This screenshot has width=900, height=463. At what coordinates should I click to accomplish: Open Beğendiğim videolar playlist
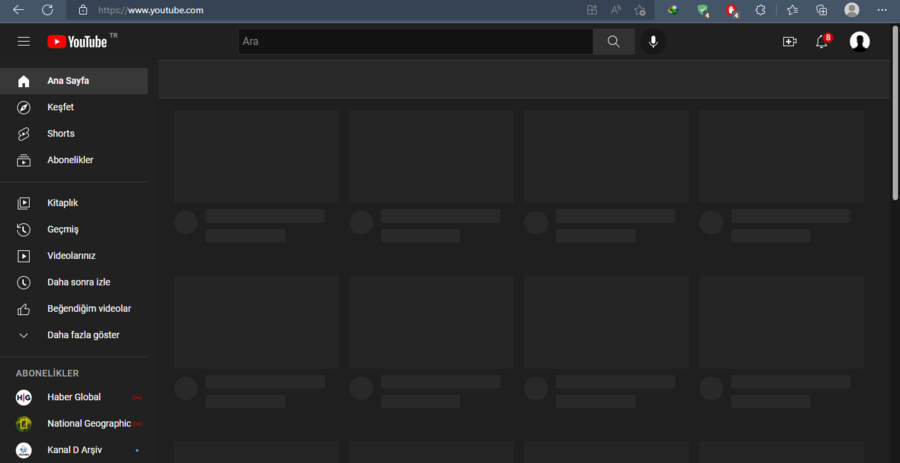point(73,309)
